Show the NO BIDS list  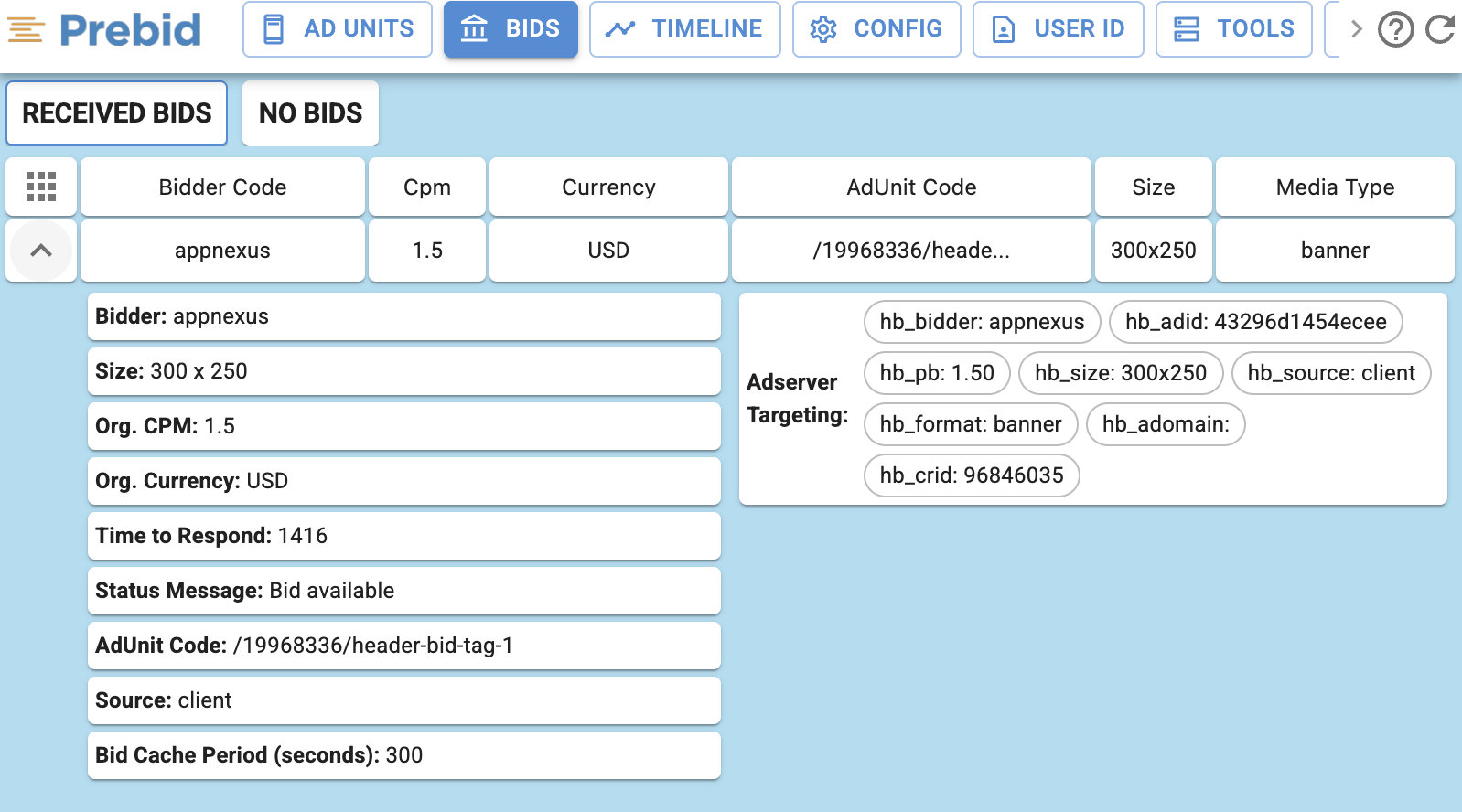pos(311,113)
